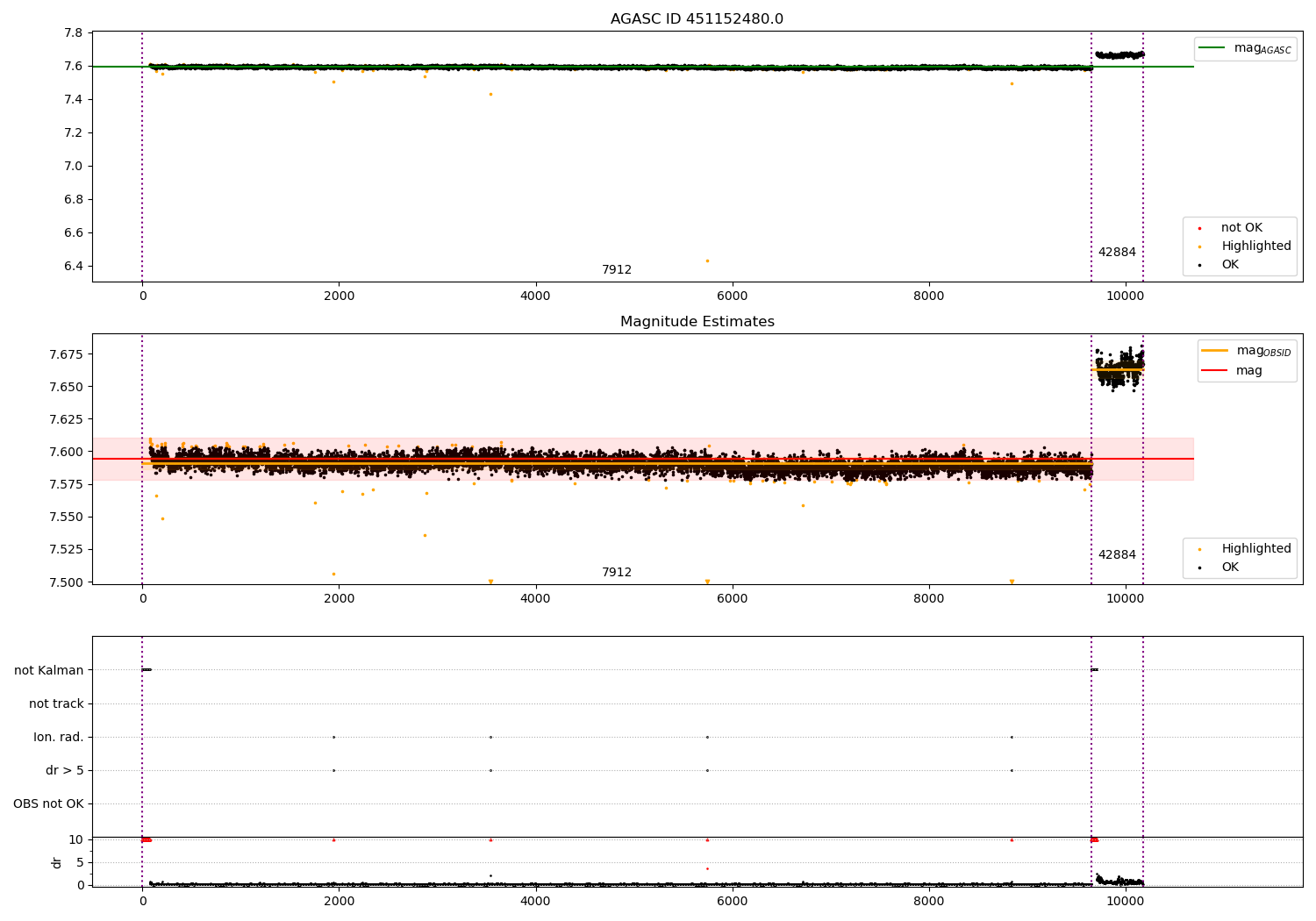Select the mag AGASC legend label in top plot

coord(1262,48)
